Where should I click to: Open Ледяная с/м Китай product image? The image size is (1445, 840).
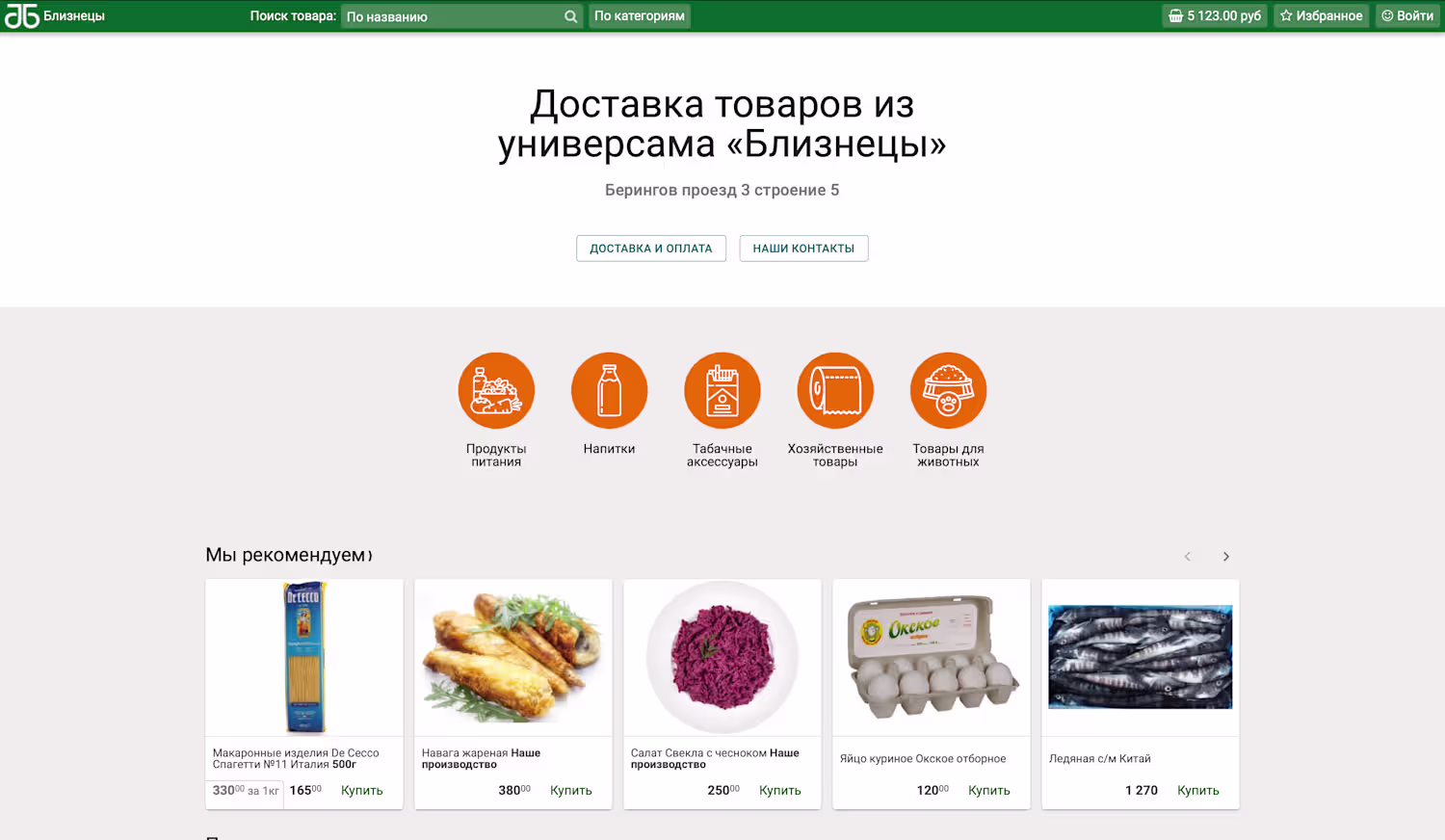[x=1141, y=657]
